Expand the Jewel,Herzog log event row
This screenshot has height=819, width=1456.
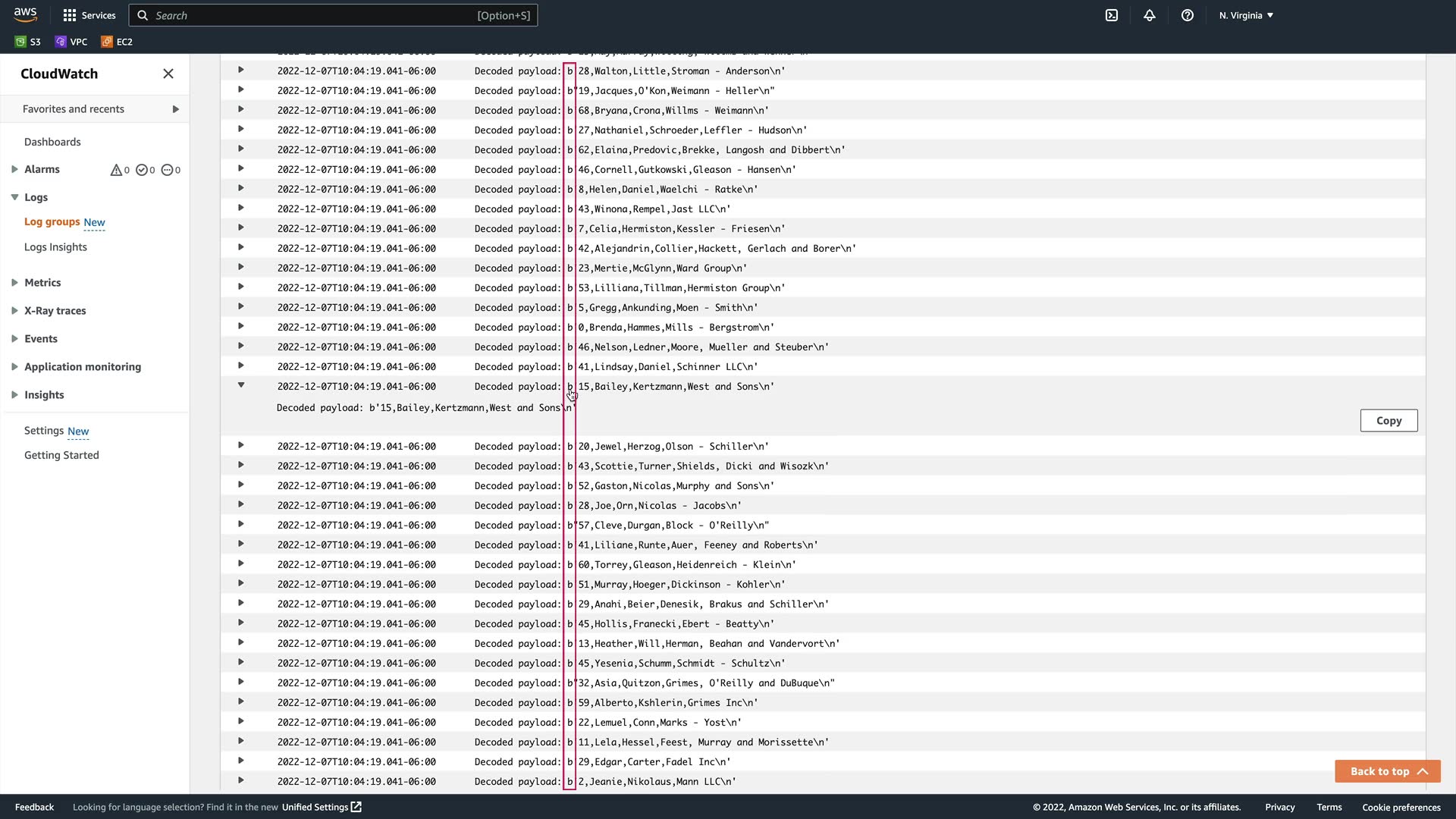241,445
